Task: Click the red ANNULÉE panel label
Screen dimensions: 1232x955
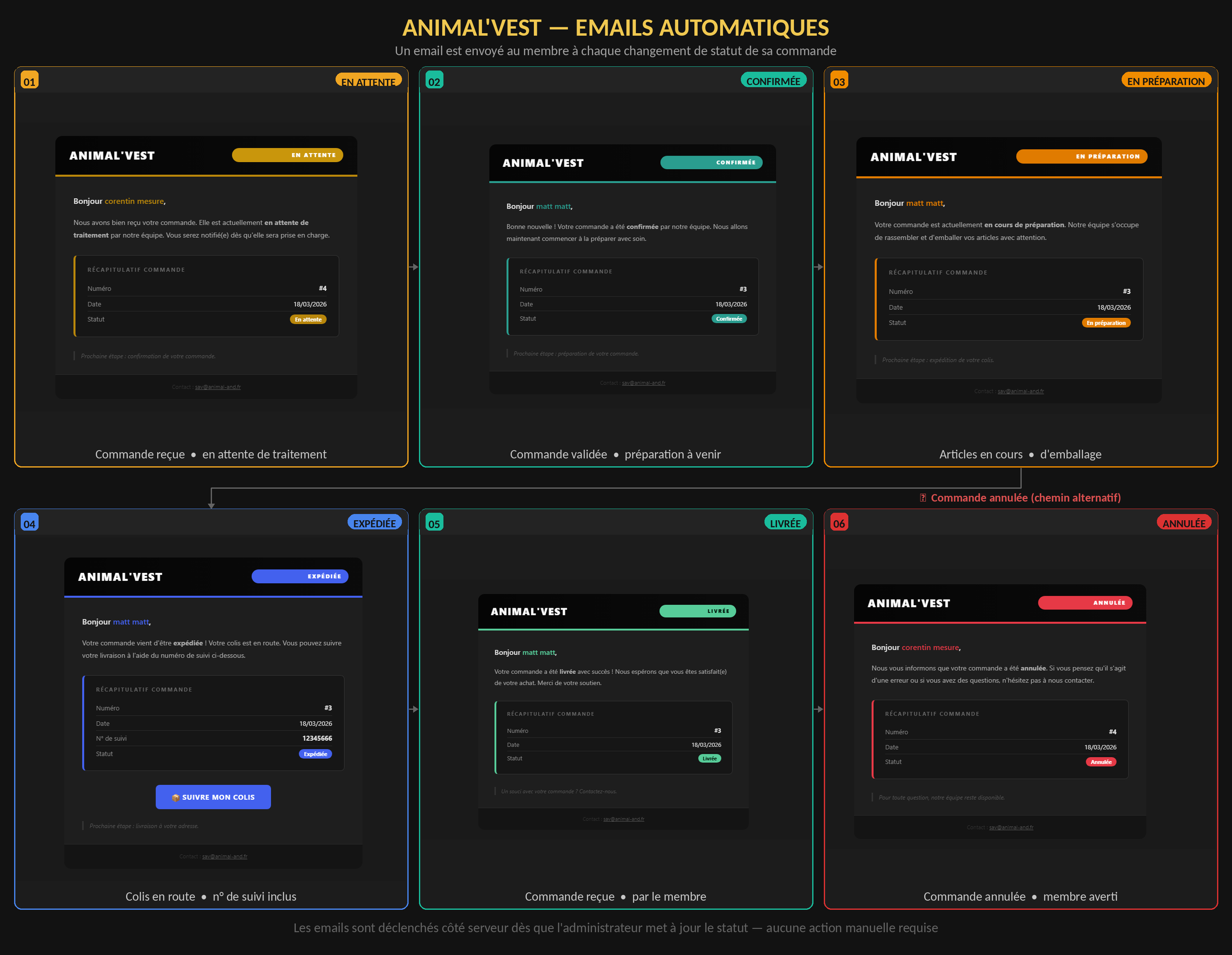Action: coord(1183,523)
